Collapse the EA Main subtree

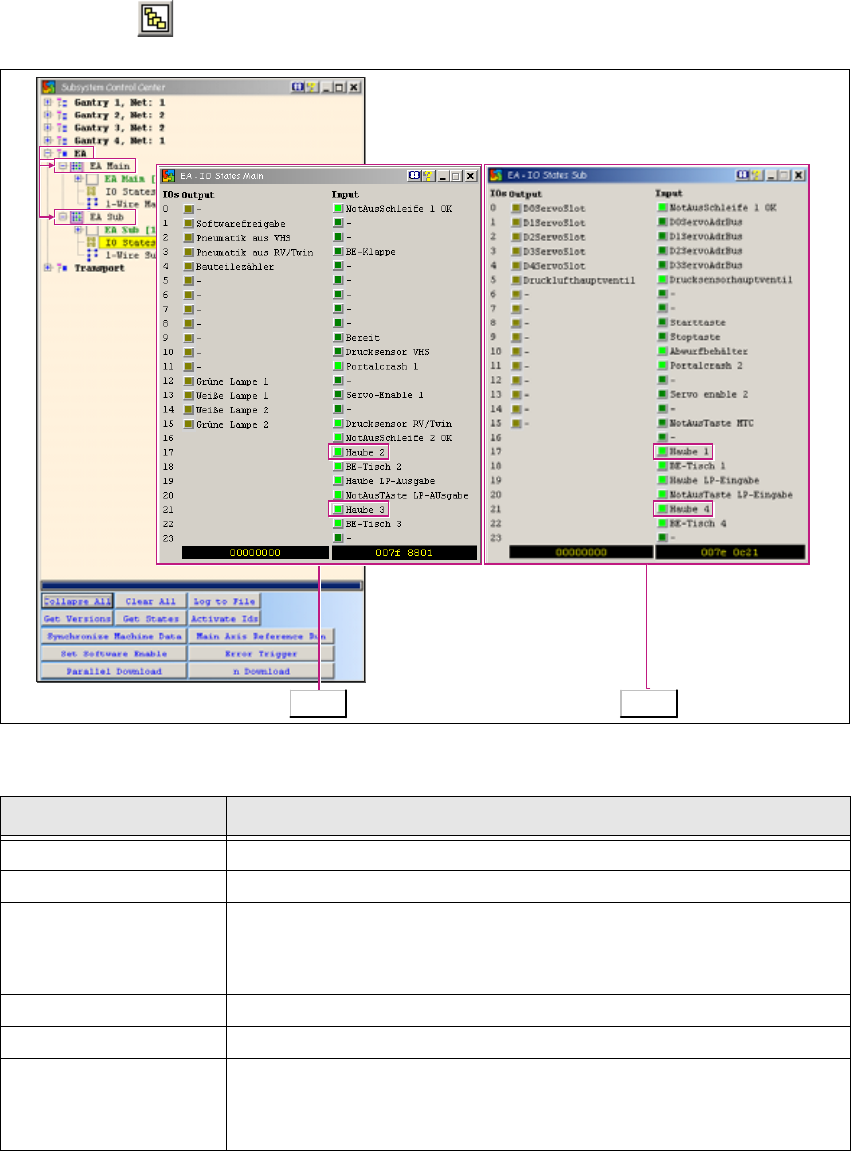[x=62, y=166]
